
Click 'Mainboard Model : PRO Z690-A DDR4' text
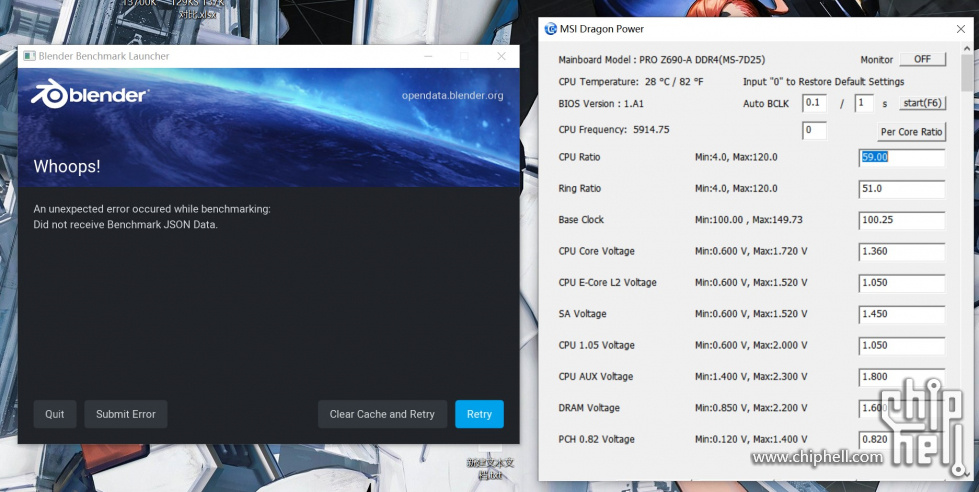[661, 60]
